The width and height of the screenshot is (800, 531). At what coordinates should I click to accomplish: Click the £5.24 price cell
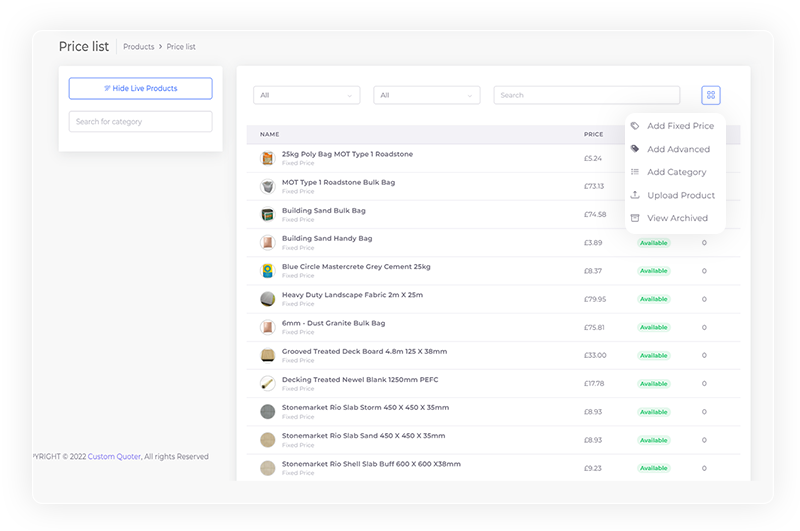pos(593,158)
